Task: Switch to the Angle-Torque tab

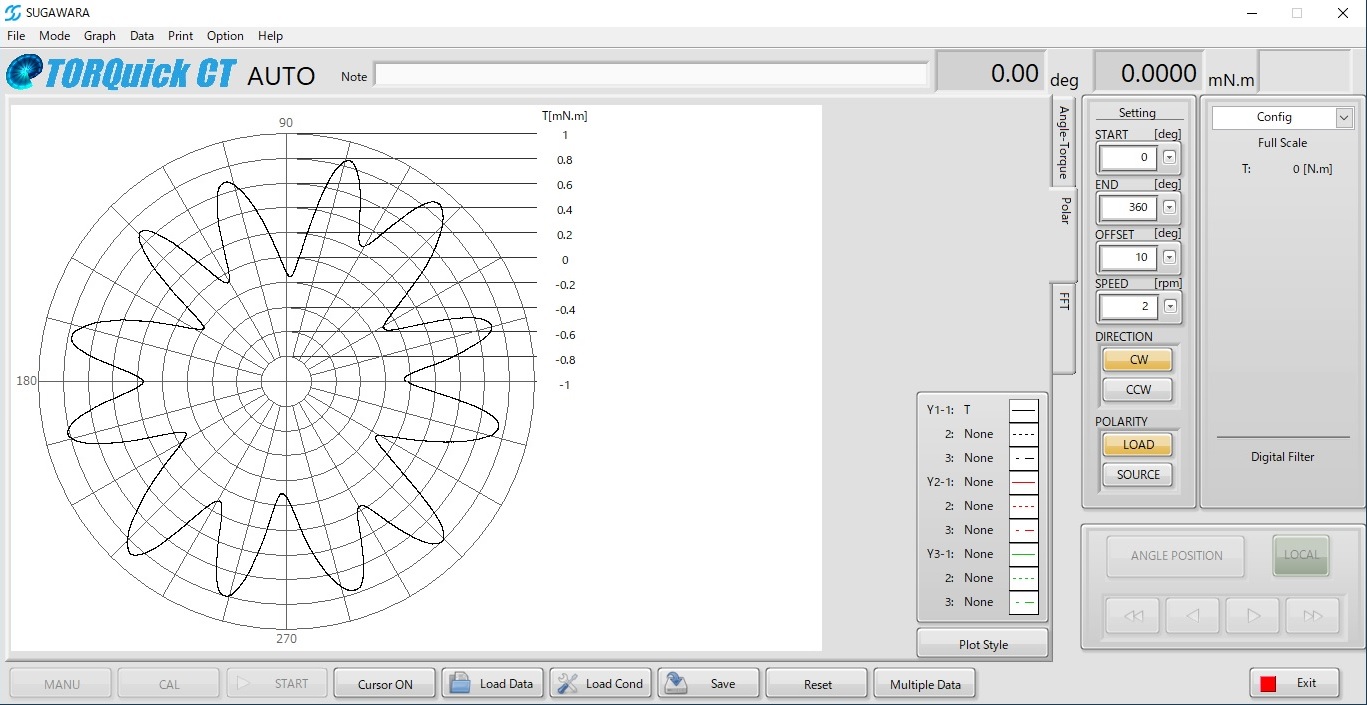Action: click(x=1063, y=143)
